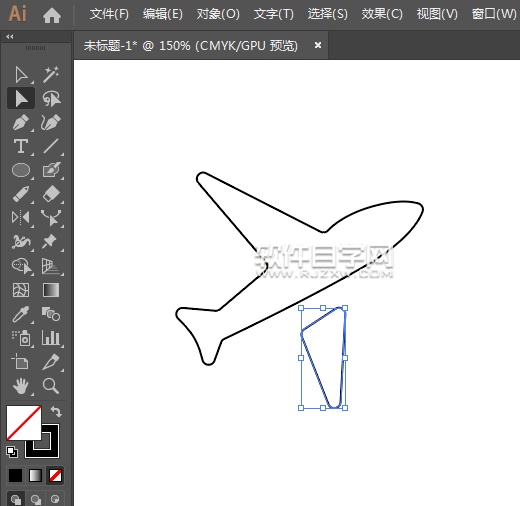
Task: Pick the Eraser tool
Action: (x=51, y=194)
